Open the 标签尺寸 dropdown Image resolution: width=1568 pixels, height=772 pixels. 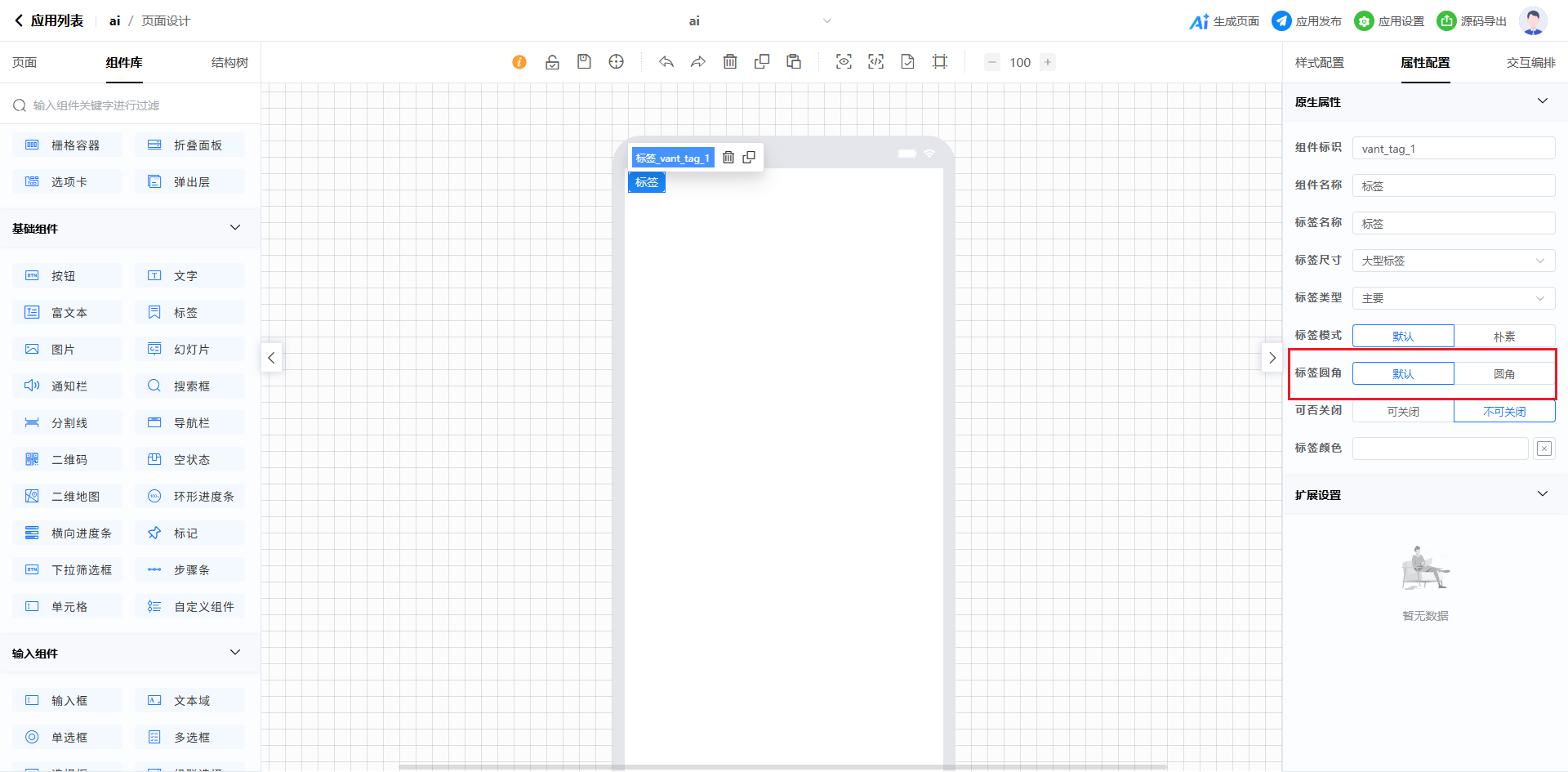coord(1453,261)
